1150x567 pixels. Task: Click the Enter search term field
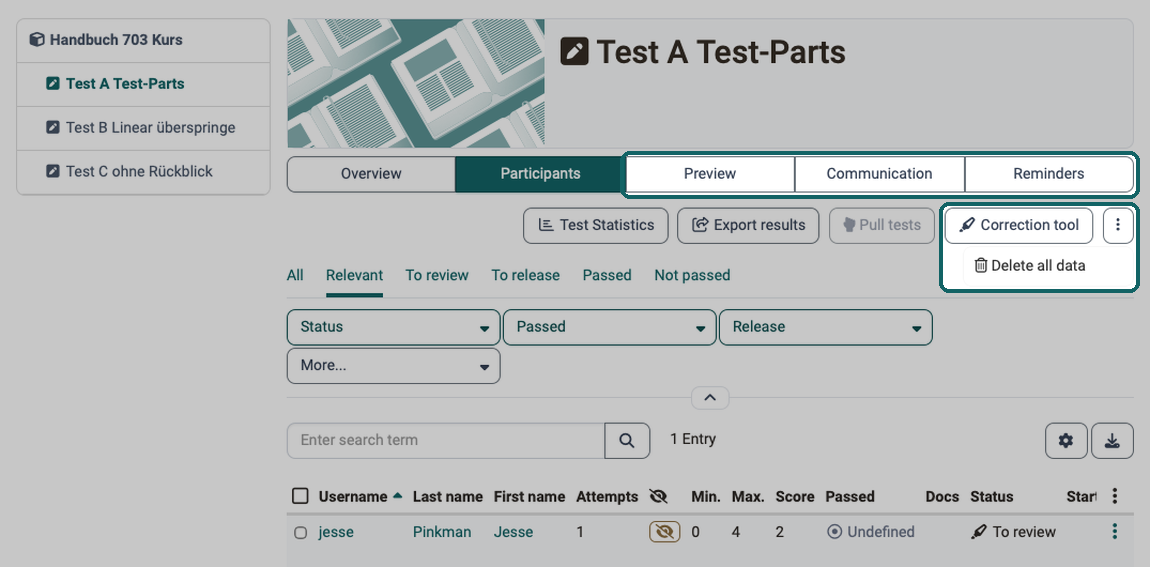coord(446,440)
